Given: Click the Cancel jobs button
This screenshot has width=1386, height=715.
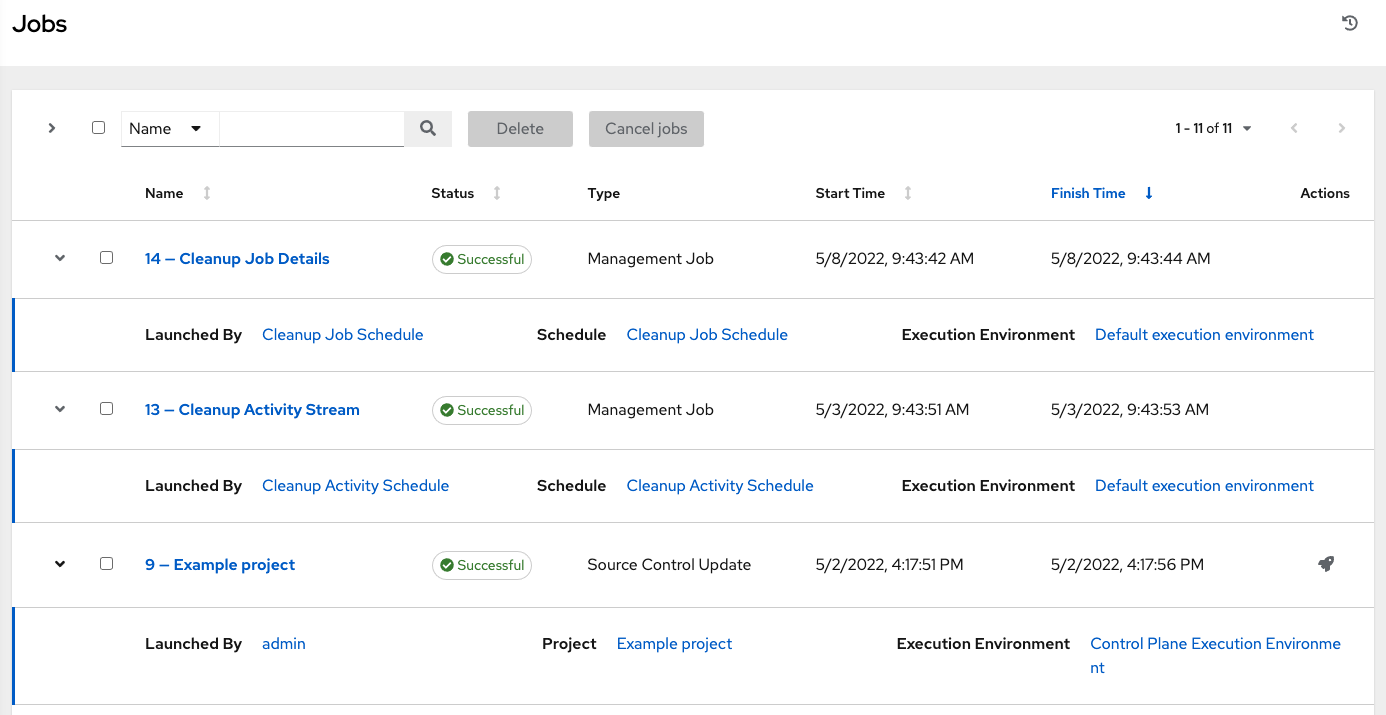Looking at the screenshot, I should 646,128.
